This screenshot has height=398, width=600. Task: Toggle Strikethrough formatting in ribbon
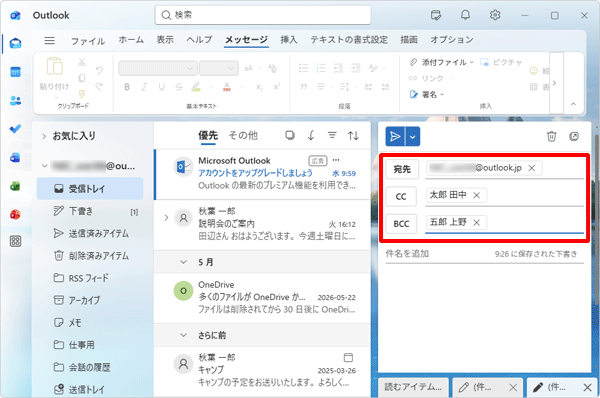pos(179,87)
